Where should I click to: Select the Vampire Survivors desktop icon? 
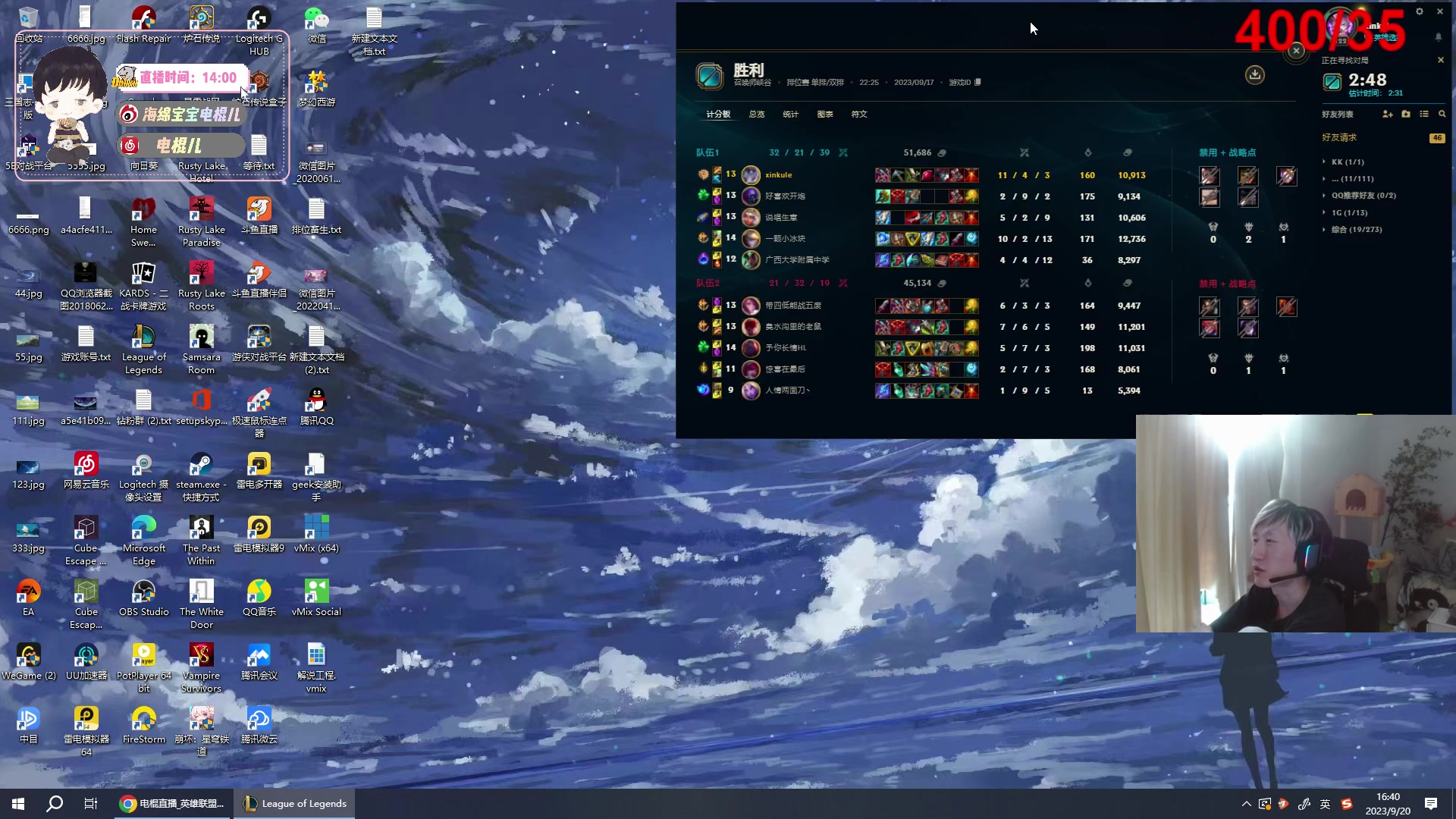coord(201,668)
